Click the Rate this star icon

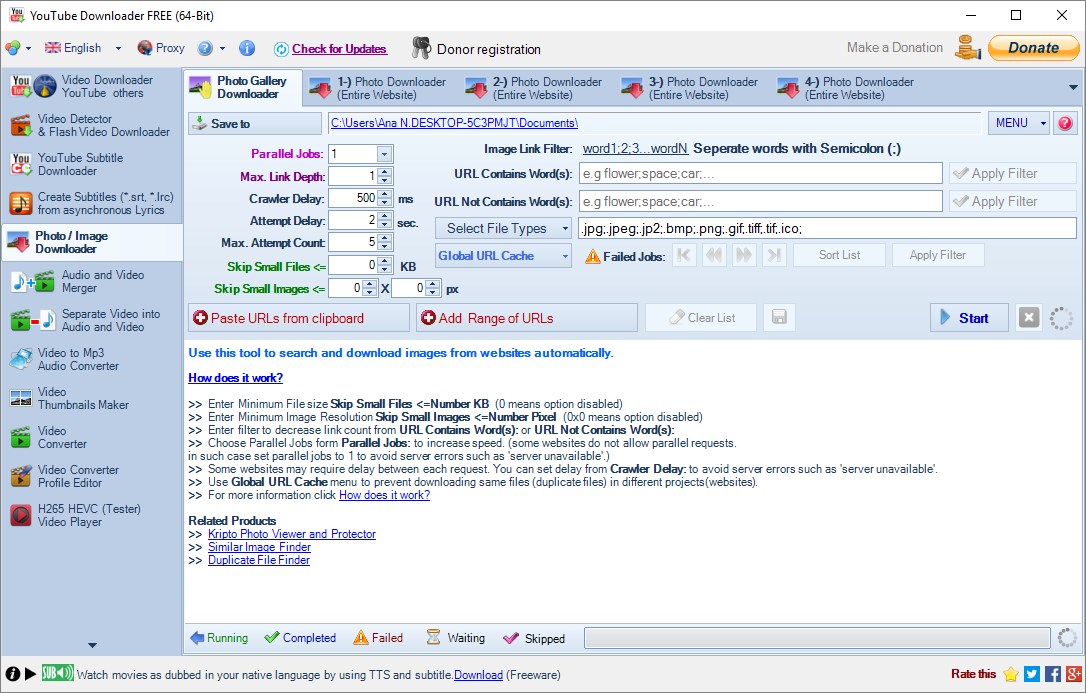1011,674
